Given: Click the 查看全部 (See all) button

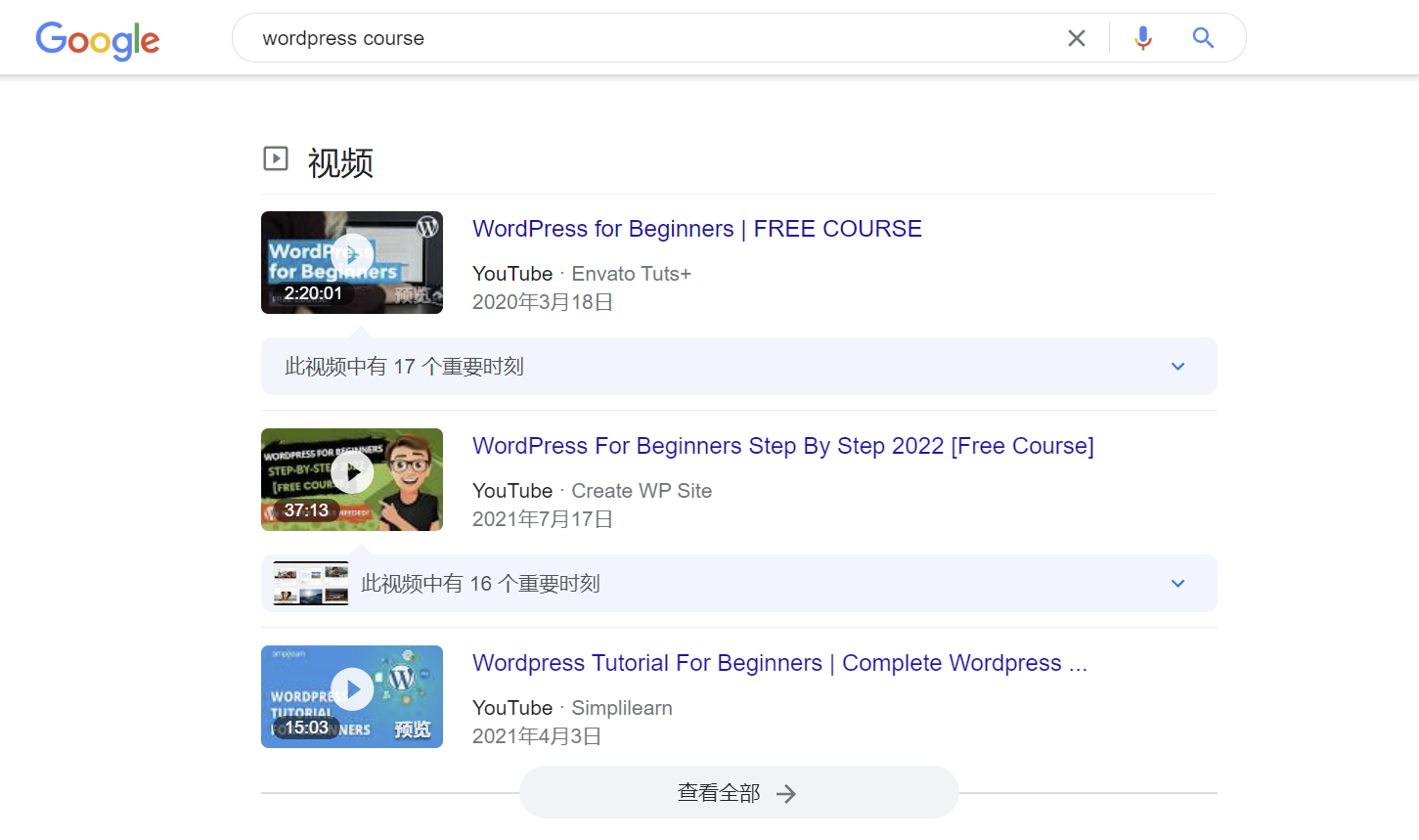Looking at the screenshot, I should click(x=737, y=792).
